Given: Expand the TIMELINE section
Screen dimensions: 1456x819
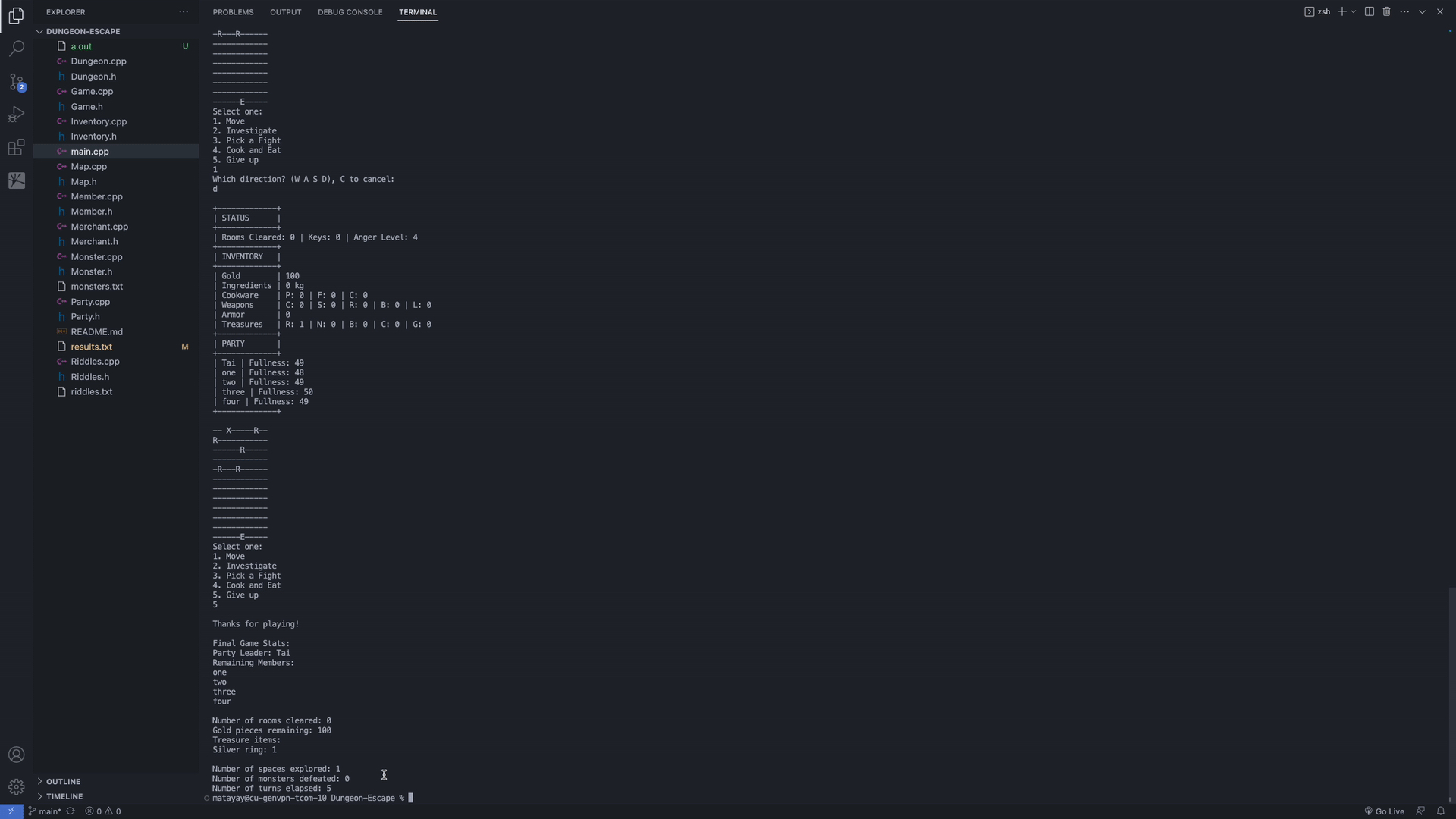Looking at the screenshot, I should 63,796.
